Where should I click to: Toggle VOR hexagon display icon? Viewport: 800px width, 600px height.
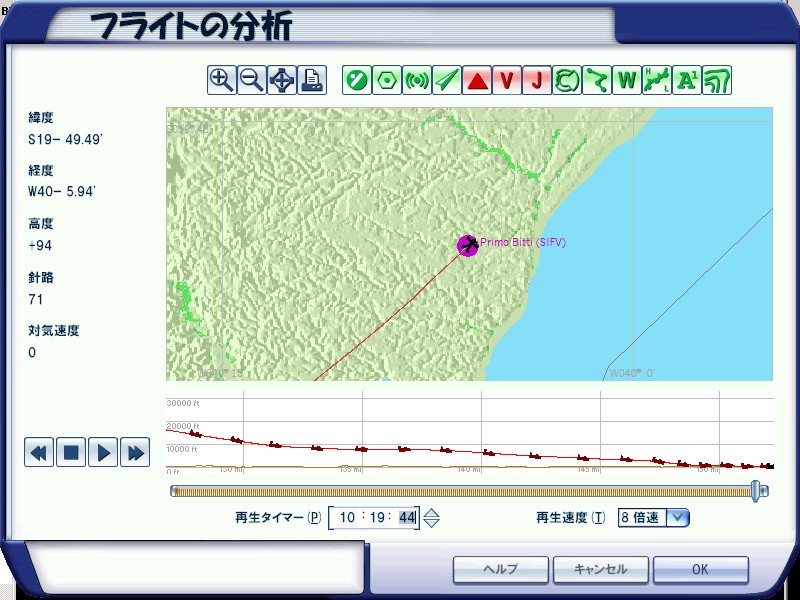tap(387, 80)
